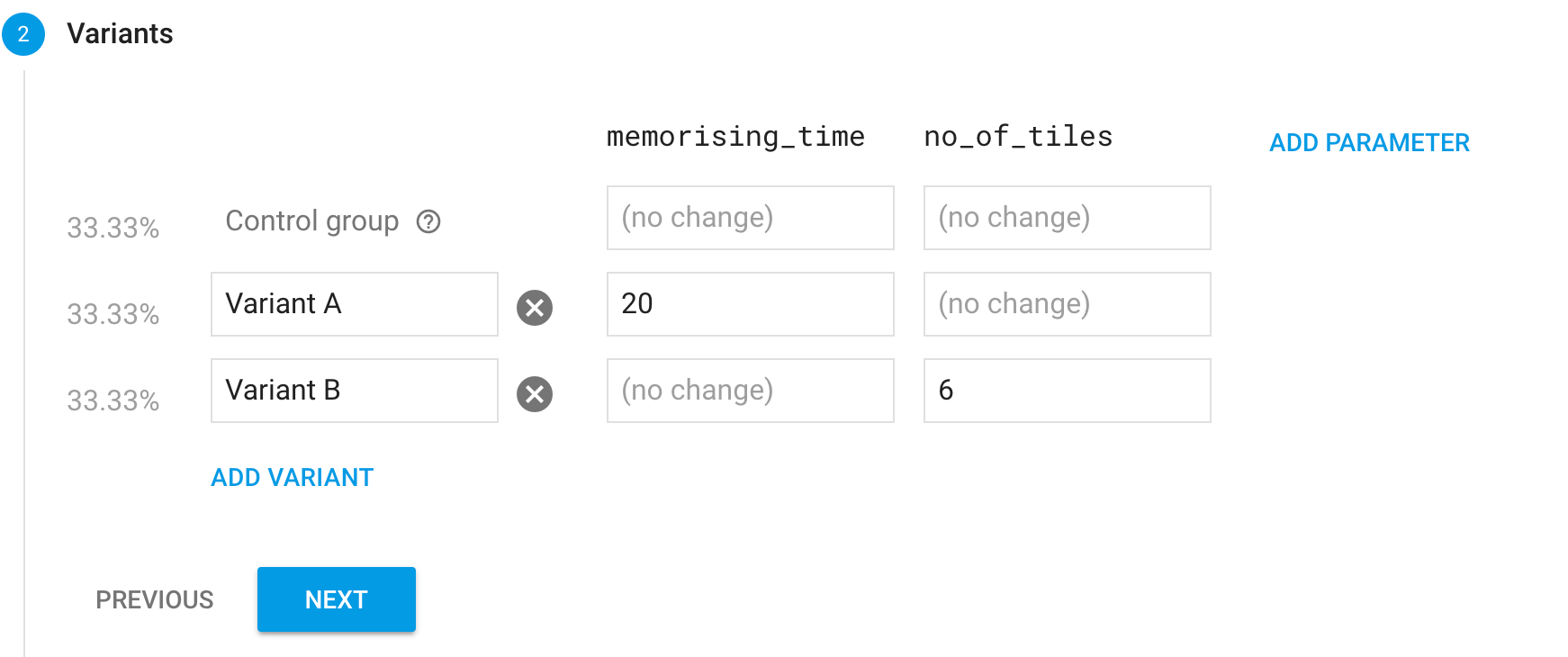Click Control group's memorising_time (no change) field
Screen dimensions: 1568x657
(750, 218)
